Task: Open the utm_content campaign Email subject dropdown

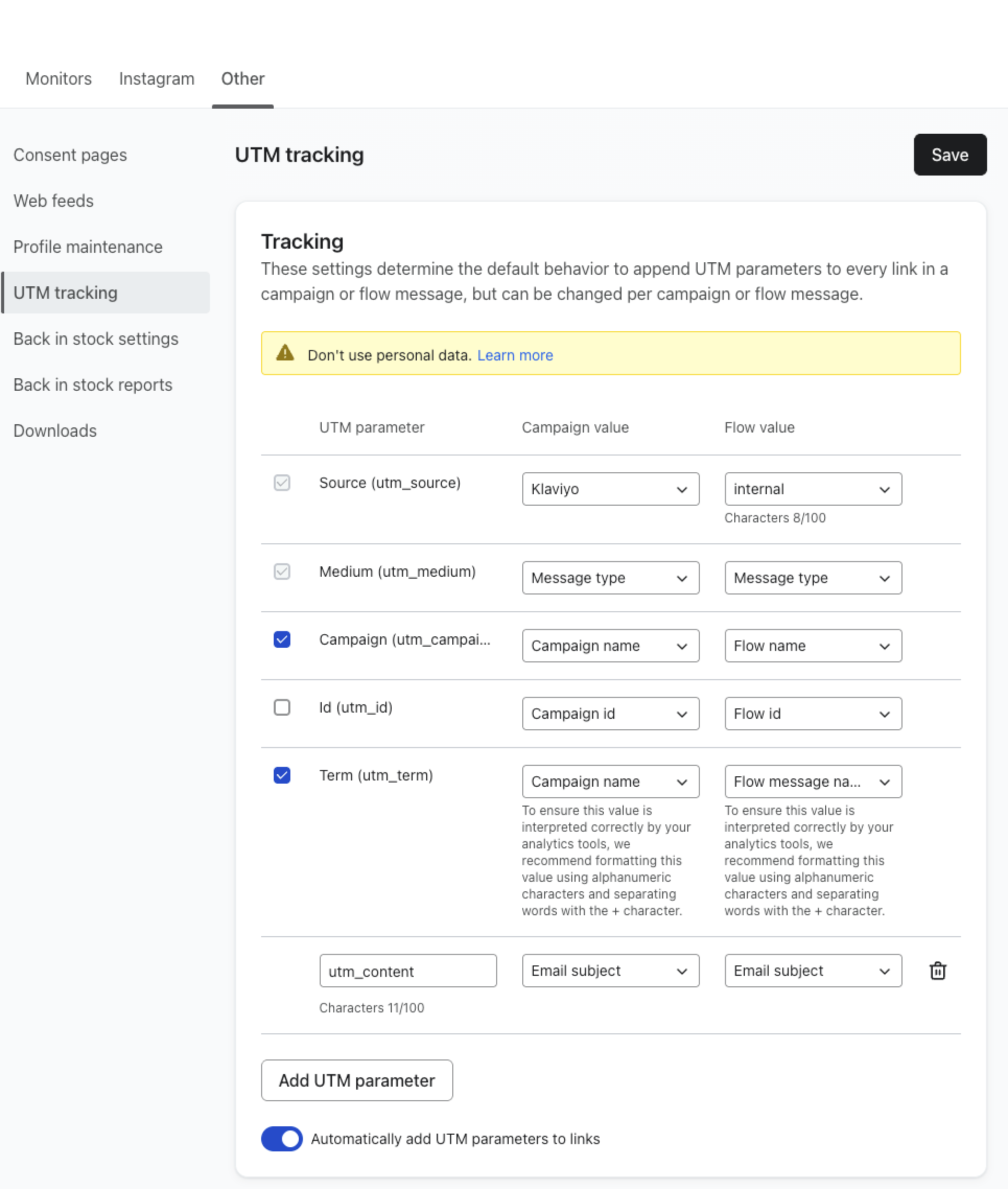Action: pyautogui.click(x=611, y=971)
